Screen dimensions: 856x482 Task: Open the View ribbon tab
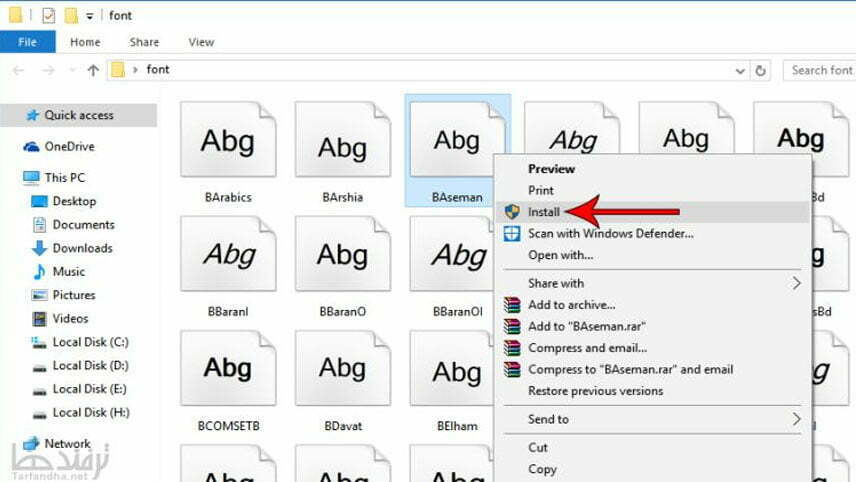point(201,42)
